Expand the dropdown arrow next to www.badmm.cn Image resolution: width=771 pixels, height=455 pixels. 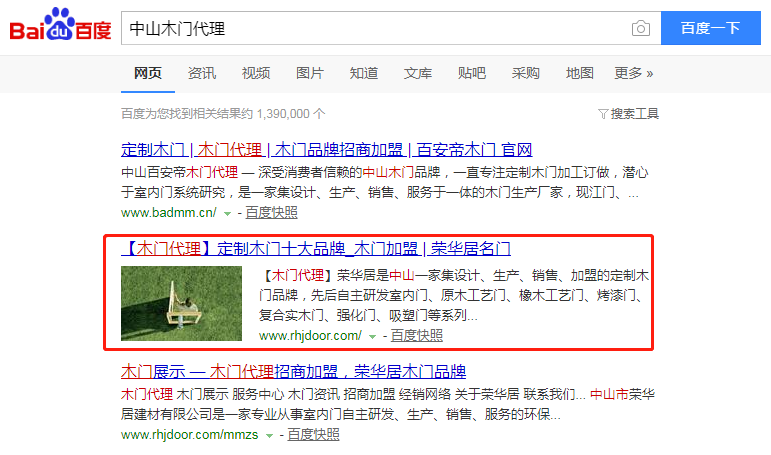(227, 214)
